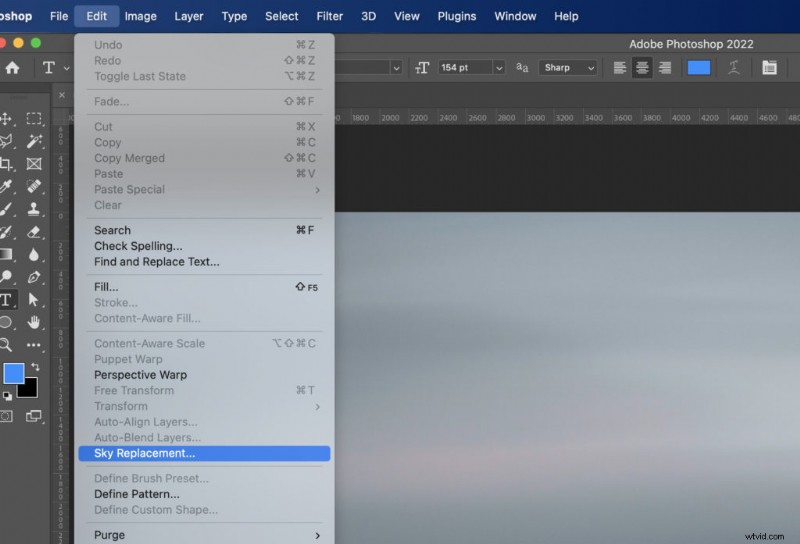800x544 pixels.
Task: Pick the Eyedropper tool
Action: tap(6, 186)
